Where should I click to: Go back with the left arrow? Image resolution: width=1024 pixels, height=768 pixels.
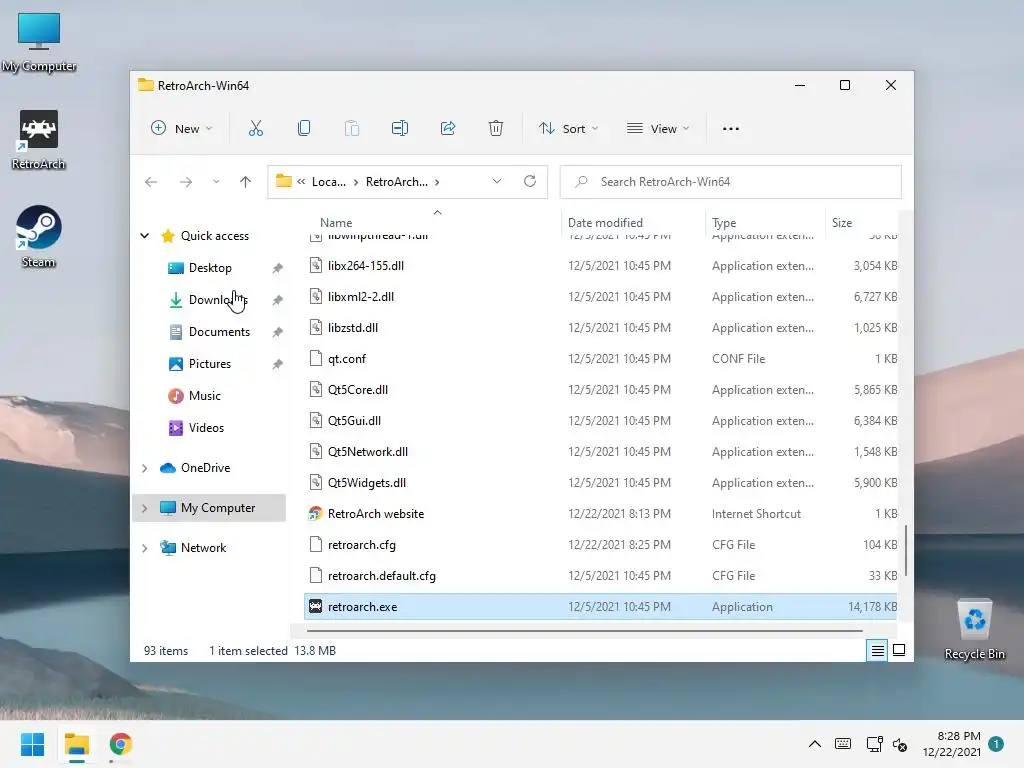coord(151,182)
